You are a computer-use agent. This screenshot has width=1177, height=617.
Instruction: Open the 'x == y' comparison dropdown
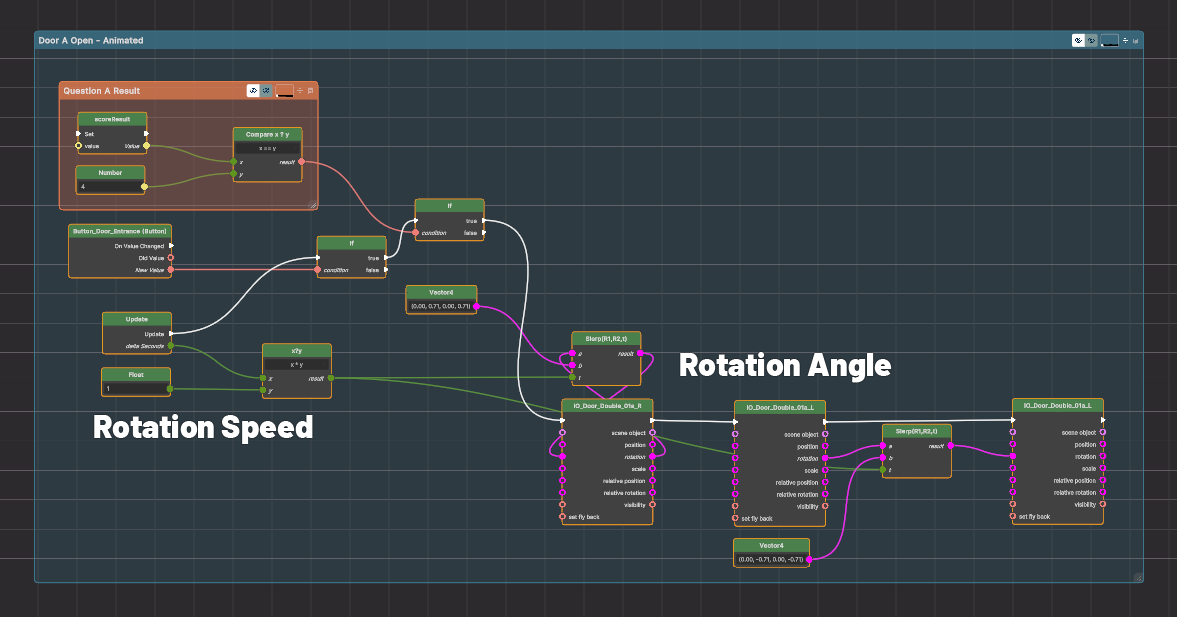coord(267,148)
